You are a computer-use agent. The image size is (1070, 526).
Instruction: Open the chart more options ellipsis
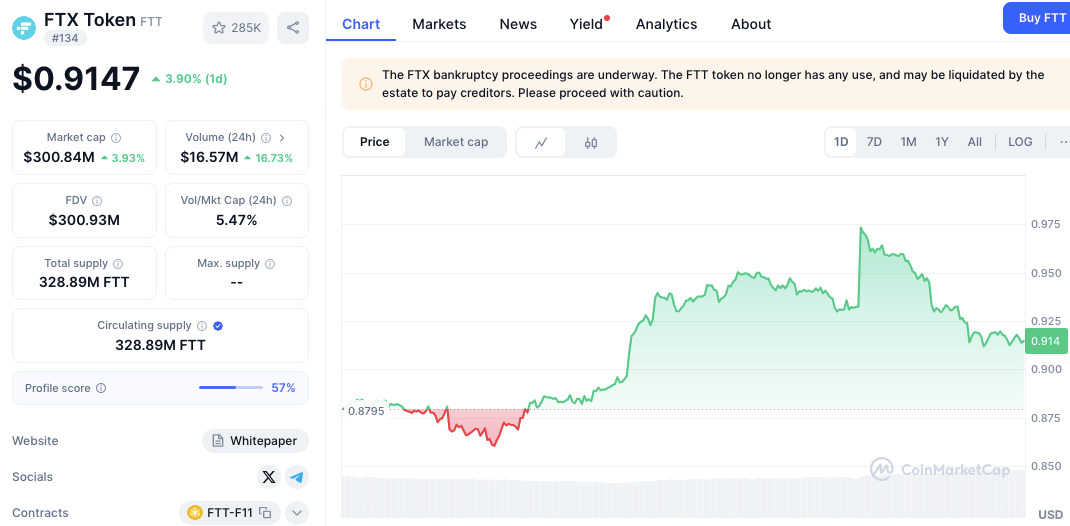tap(1063, 142)
